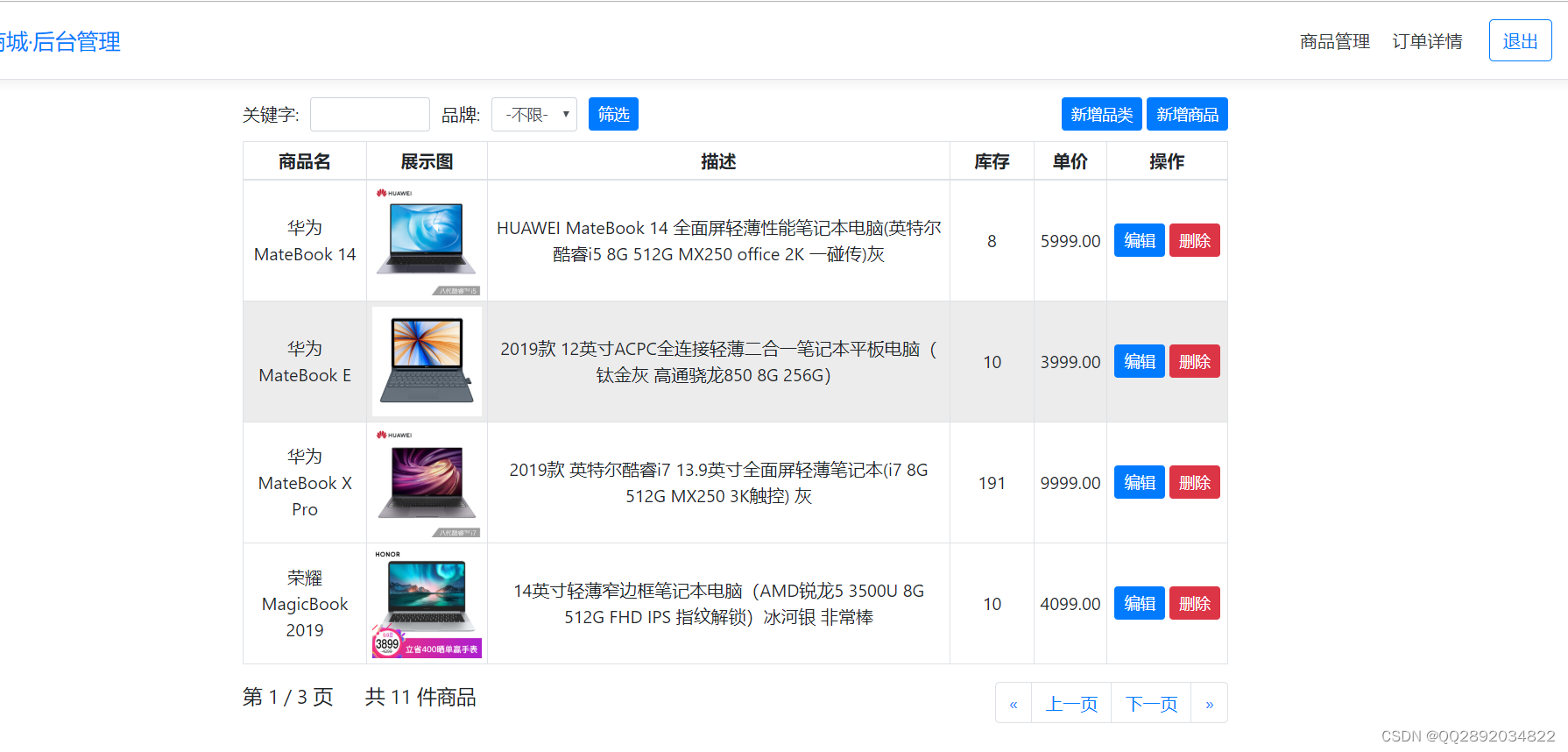
Task: Delete the 荣耀 MagicBook 2019 product
Action: tap(1194, 603)
